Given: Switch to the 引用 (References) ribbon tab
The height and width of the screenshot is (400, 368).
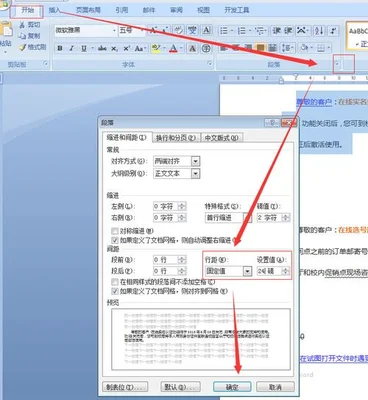Looking at the screenshot, I should coord(122,10).
